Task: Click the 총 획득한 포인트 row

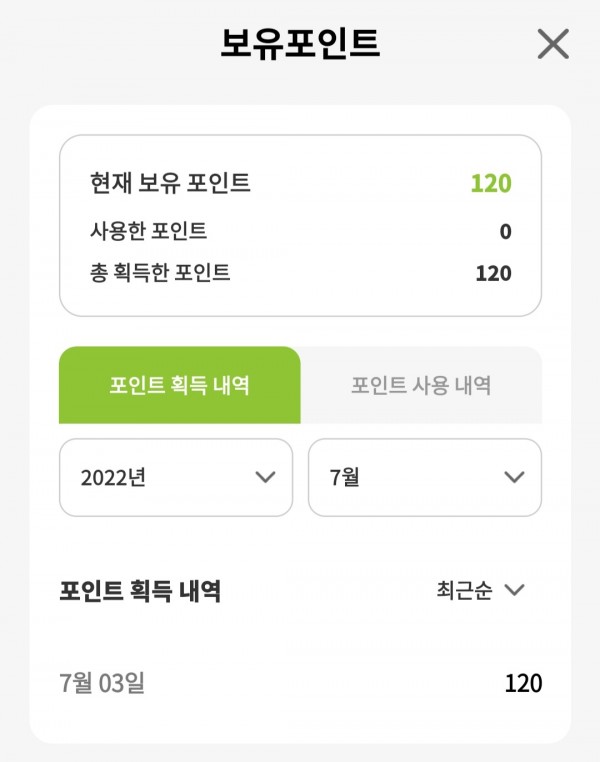Action: coord(300,273)
